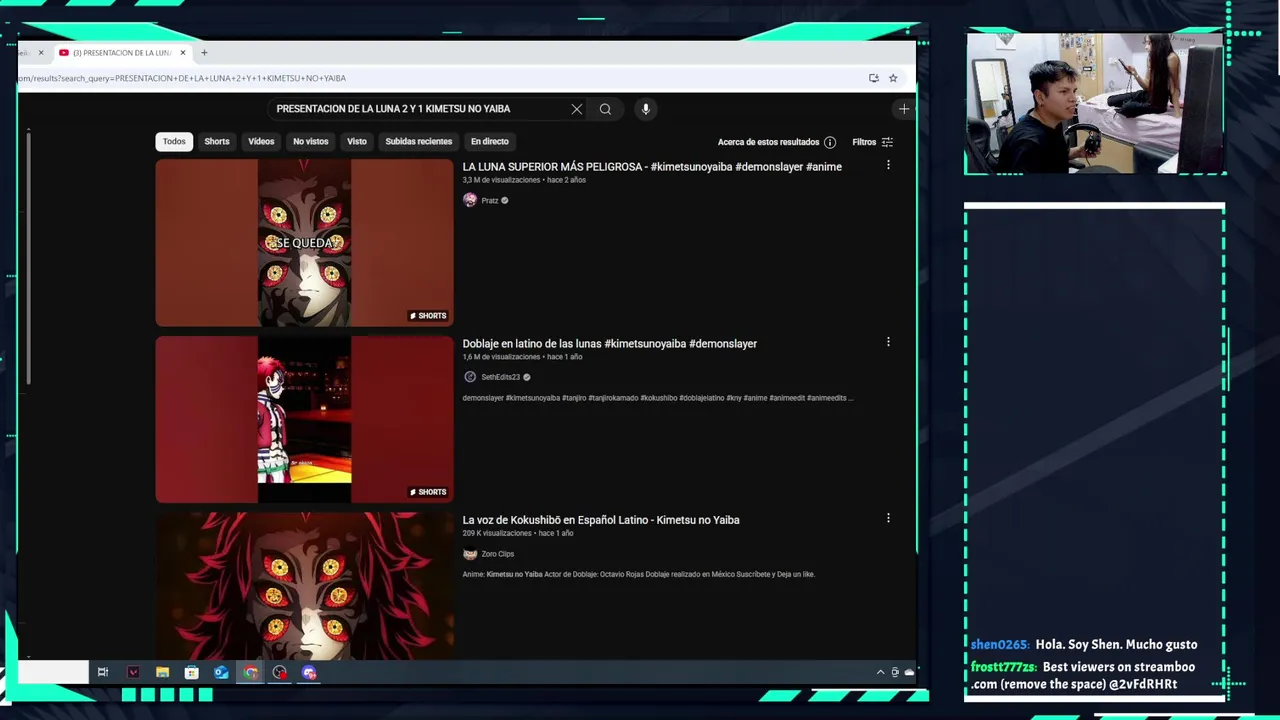
Task: Switch to Chrome in the taskbar
Action: (250, 672)
